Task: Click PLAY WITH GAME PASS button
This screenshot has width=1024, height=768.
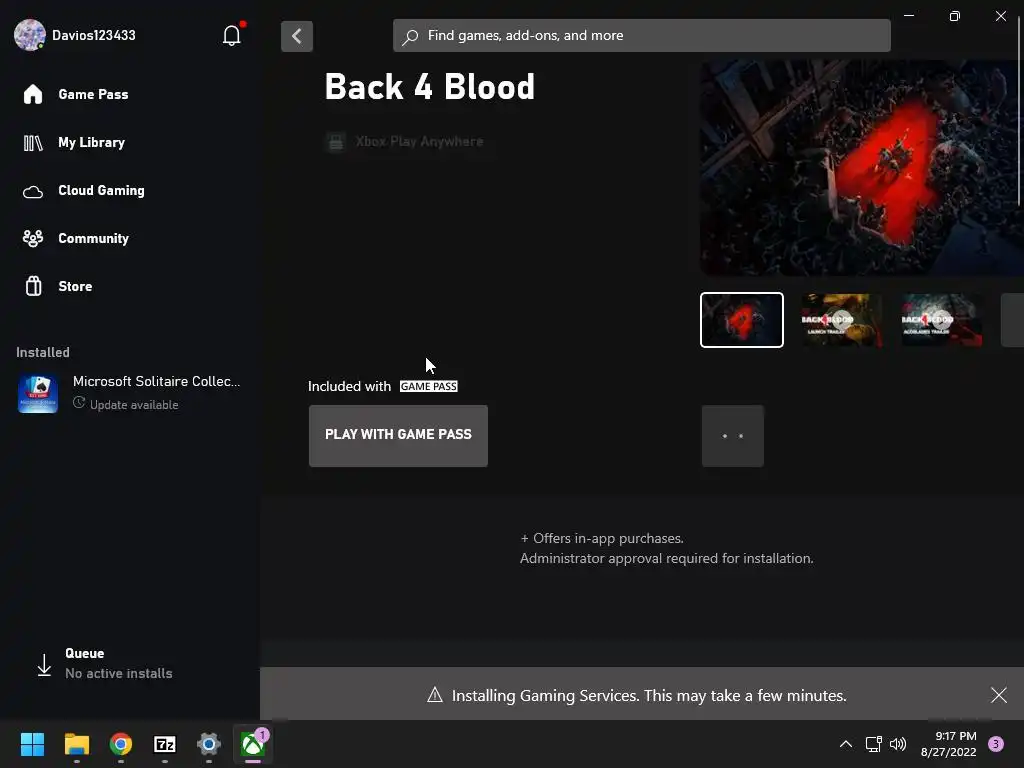Action: [398, 436]
